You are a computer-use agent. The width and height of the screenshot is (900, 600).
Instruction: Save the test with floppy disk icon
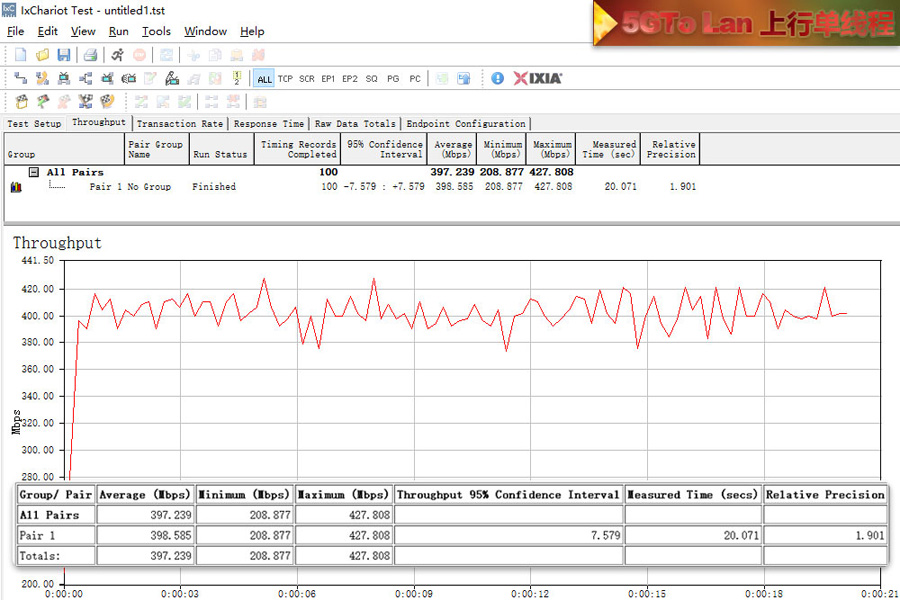click(63, 55)
